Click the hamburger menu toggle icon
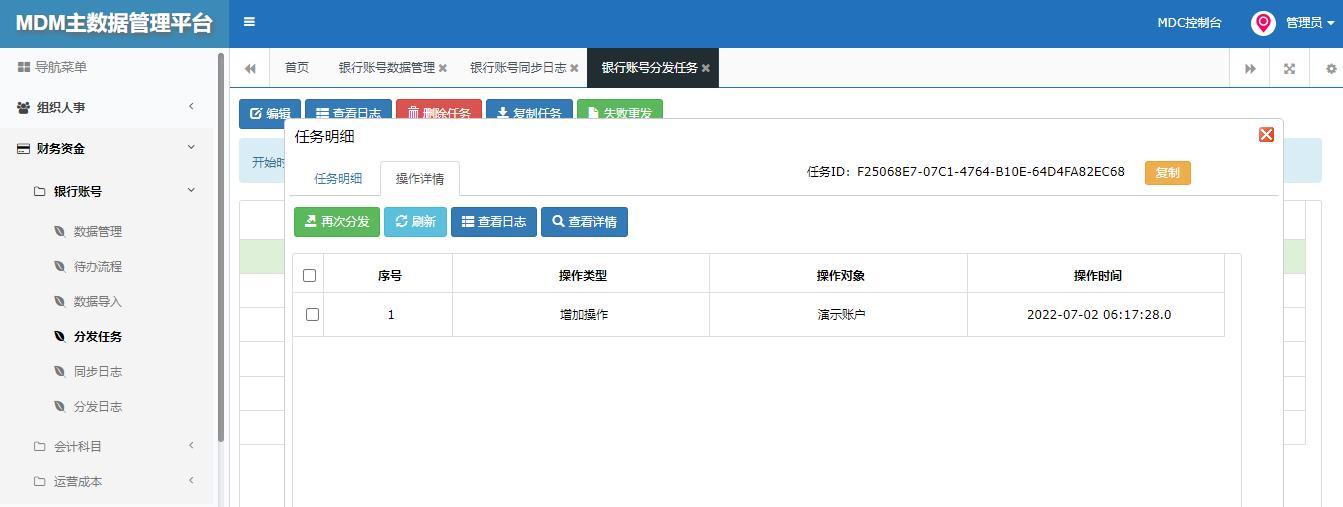The height and width of the screenshot is (507, 1343). 249,22
